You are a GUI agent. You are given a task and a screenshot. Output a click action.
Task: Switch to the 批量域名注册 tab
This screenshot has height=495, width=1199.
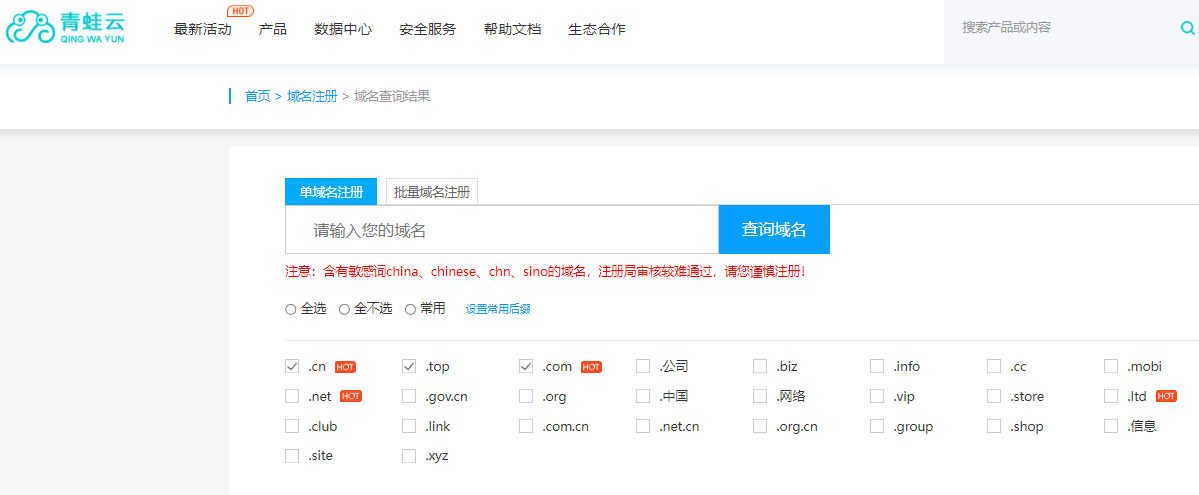[431, 192]
